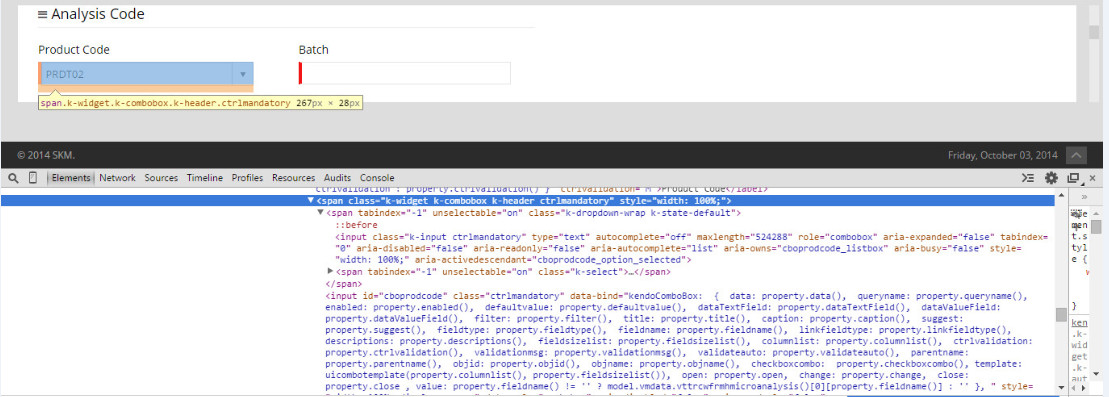Screen dimensions: 1109x397
Task: Toggle the device mode phone icon
Action: pos(33,178)
